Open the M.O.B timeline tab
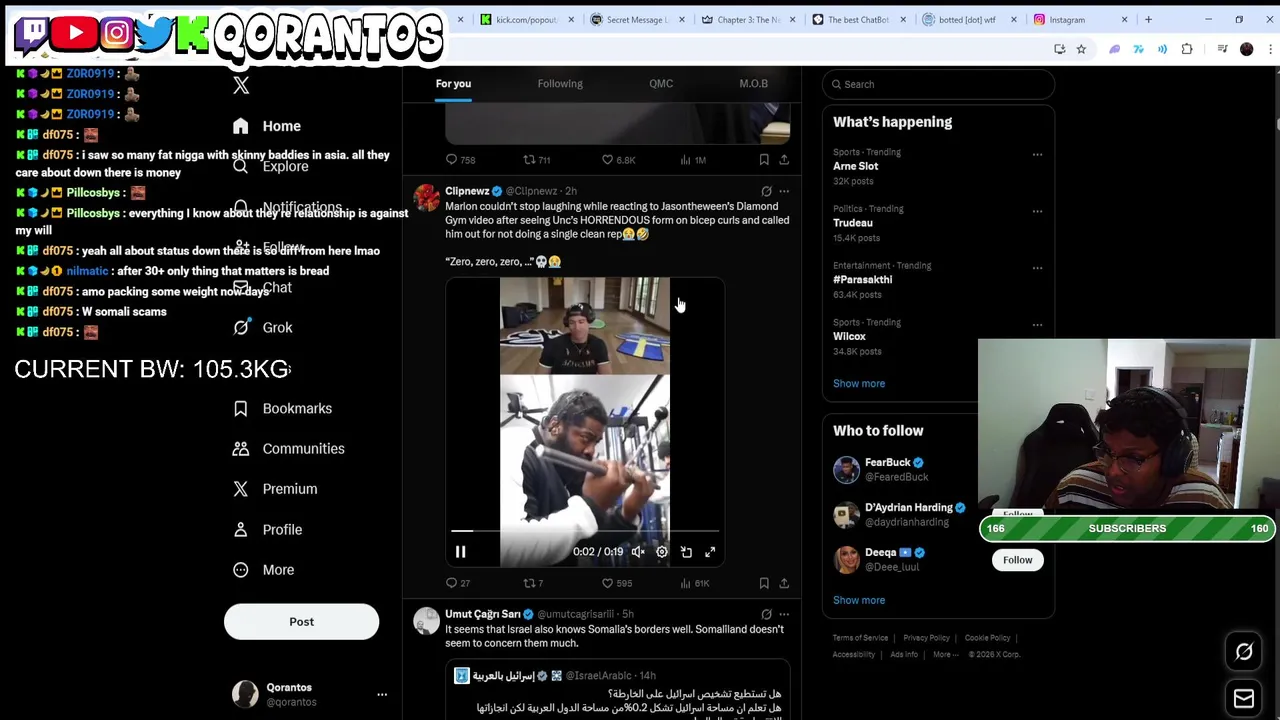 coord(753,84)
